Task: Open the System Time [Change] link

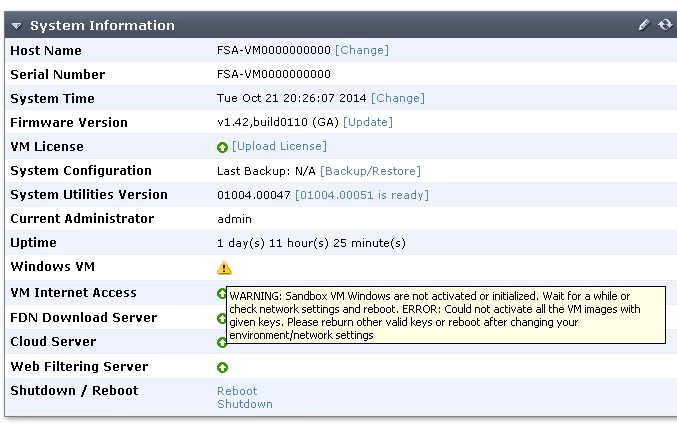Action: coord(398,98)
